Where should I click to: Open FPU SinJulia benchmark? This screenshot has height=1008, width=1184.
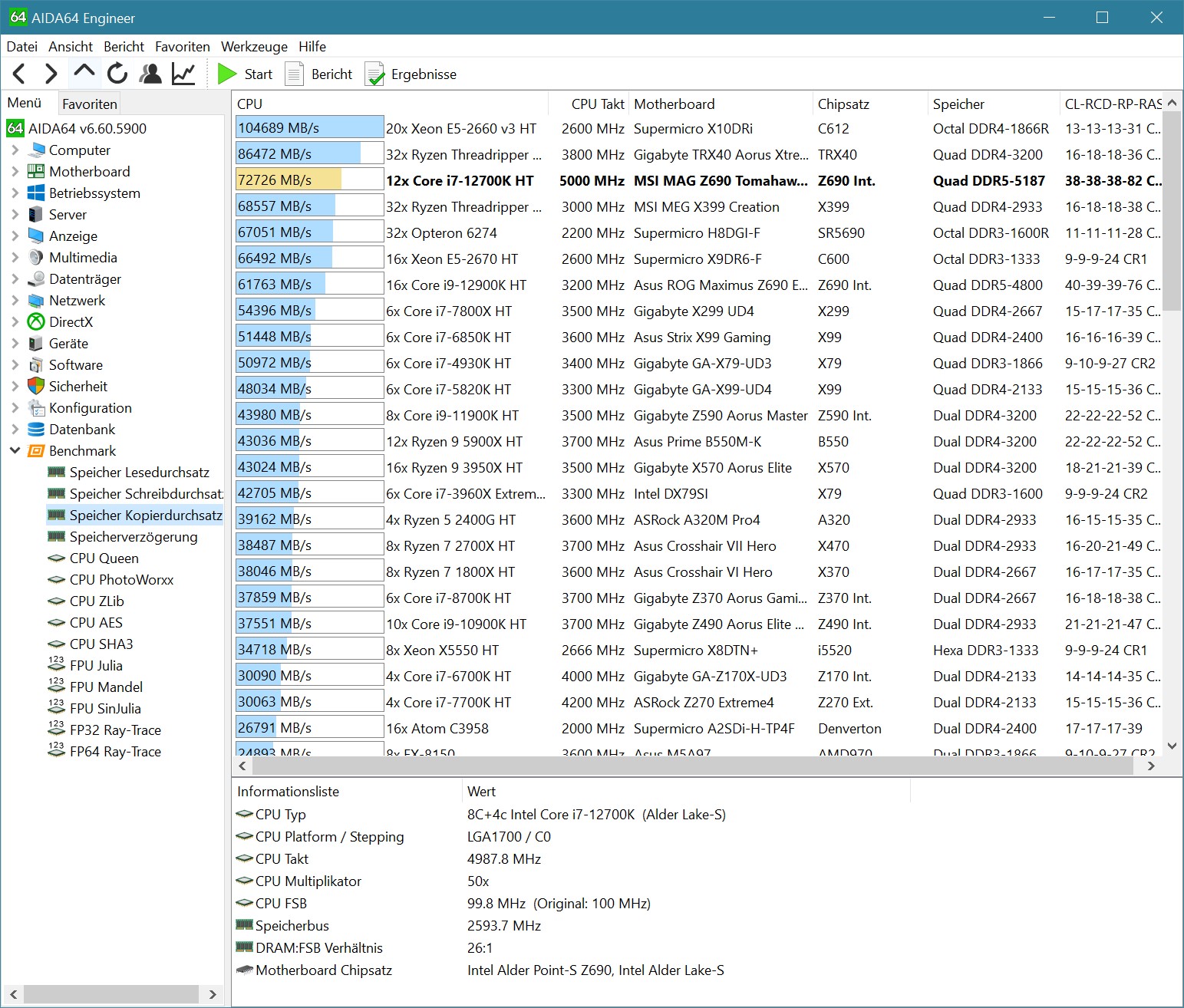(x=94, y=709)
